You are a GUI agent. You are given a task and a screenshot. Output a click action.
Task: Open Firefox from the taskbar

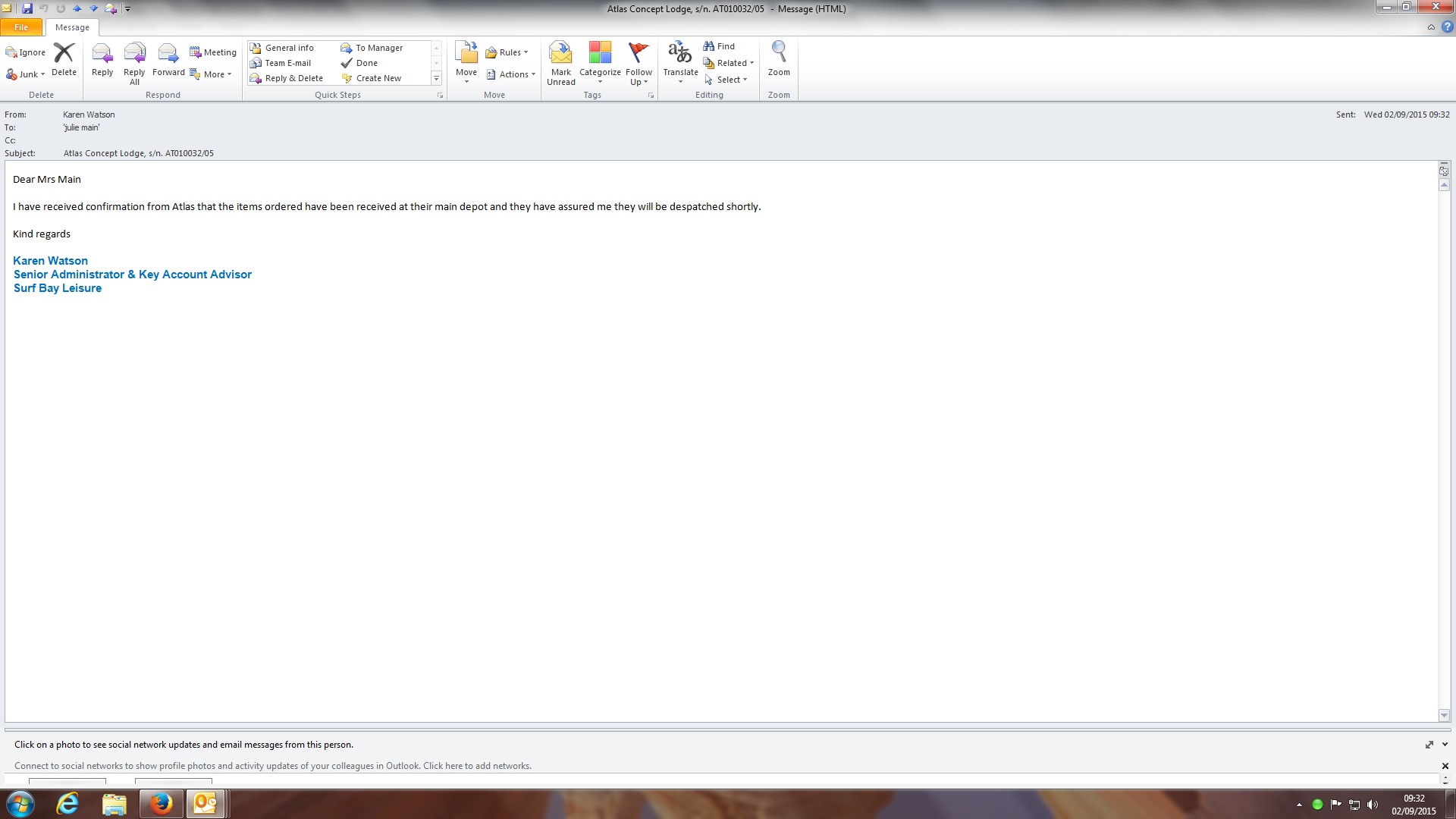coord(160,803)
